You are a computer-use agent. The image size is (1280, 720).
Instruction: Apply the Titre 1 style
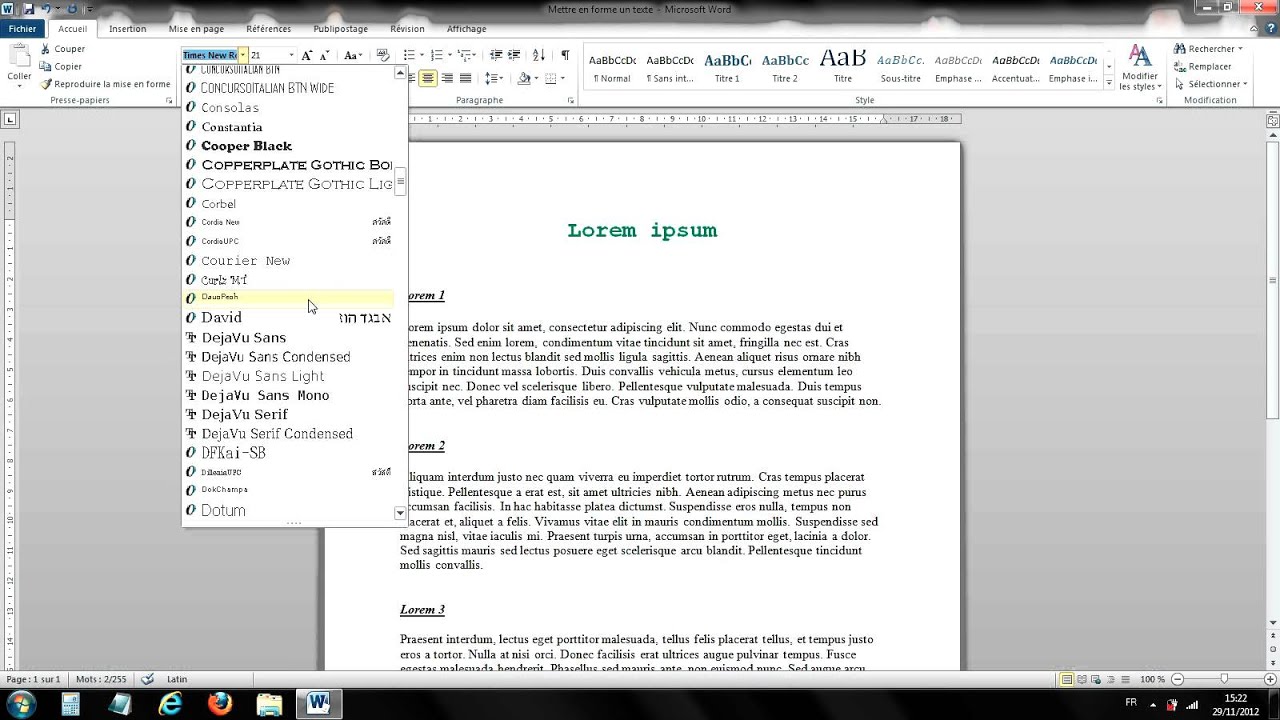point(727,67)
